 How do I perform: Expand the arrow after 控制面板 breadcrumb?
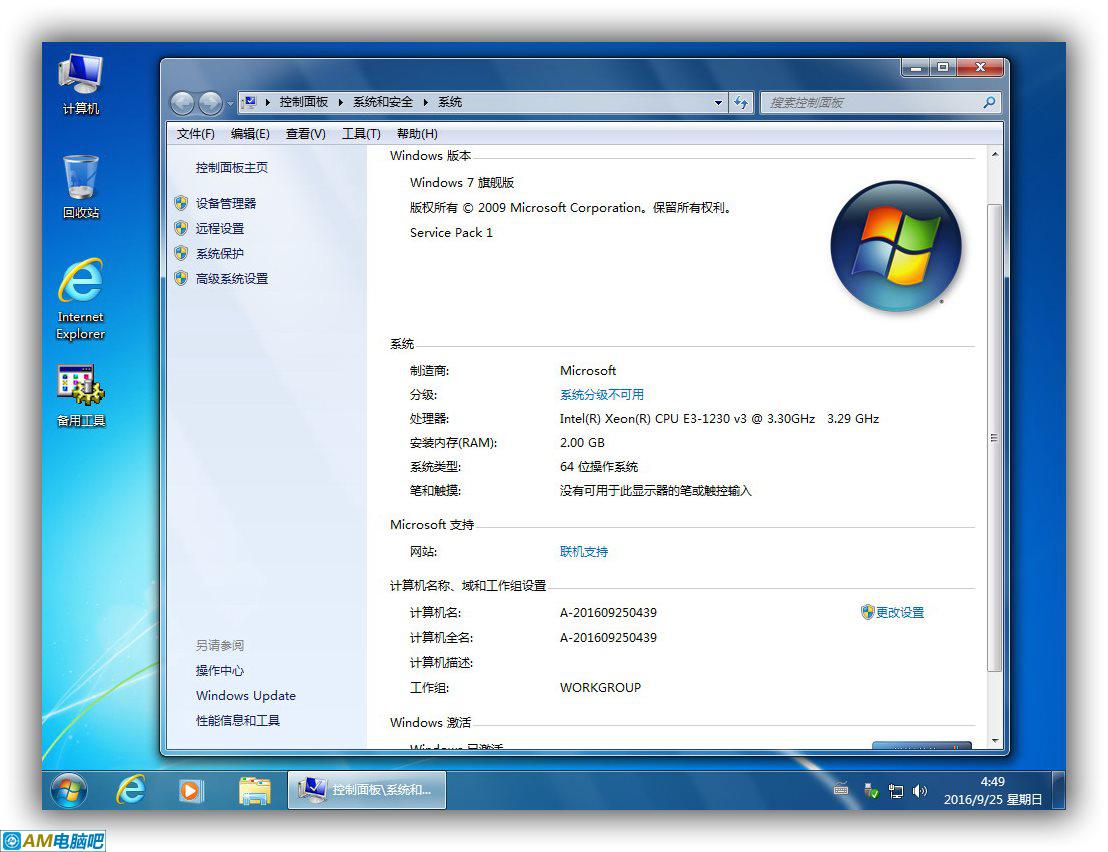[341, 102]
